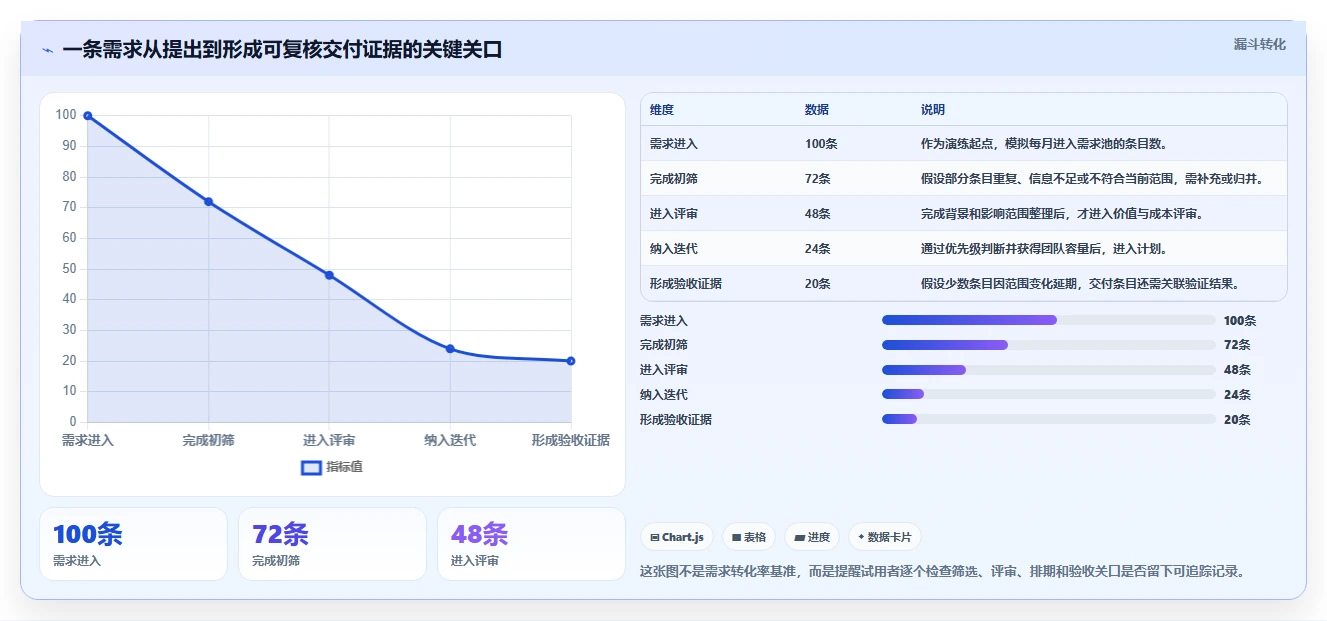Click the 完成初筛 progress bar
Viewport: 1327px width, 621px height.
[x=1049, y=345]
